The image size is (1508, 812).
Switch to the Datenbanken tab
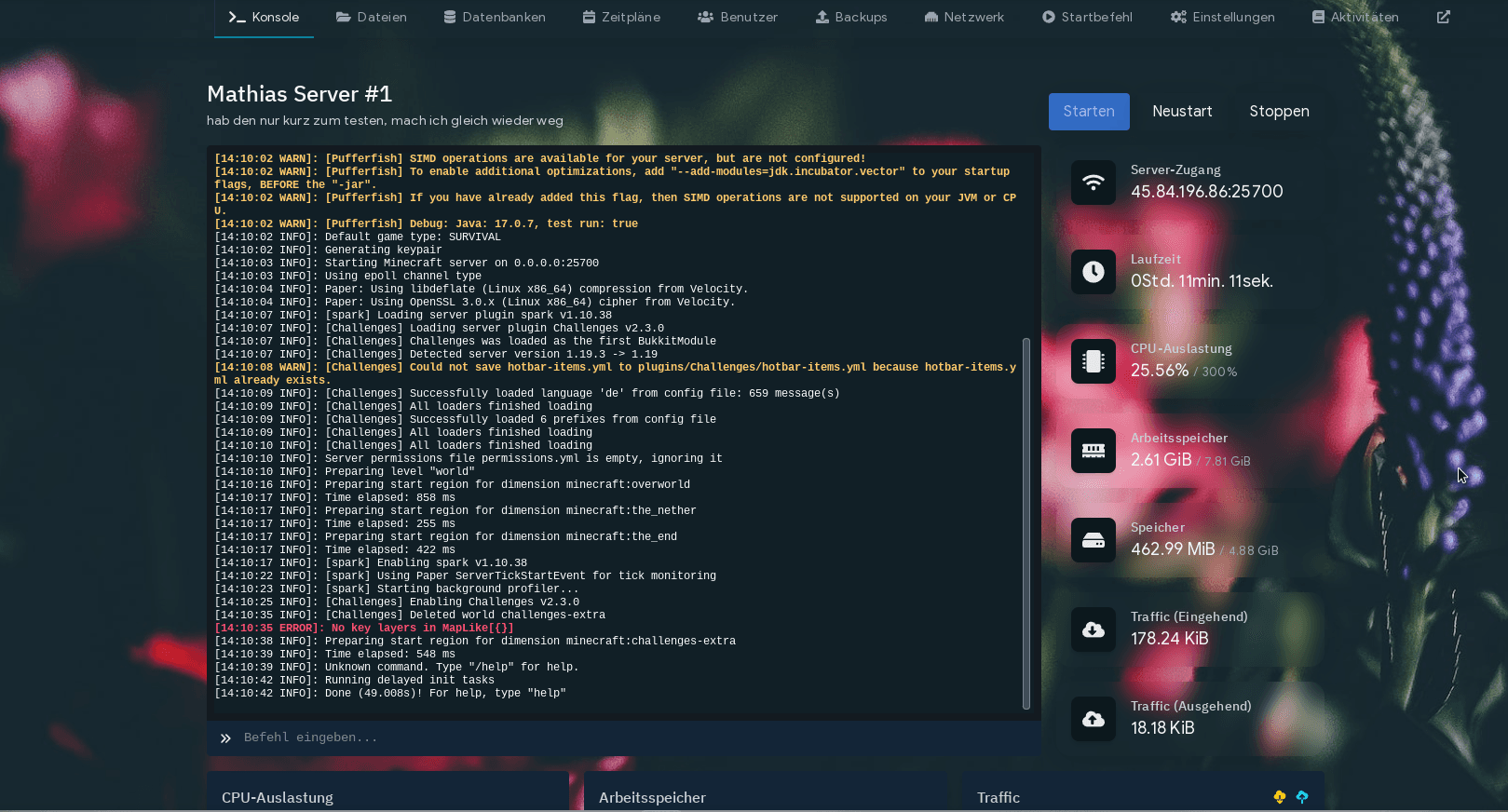click(x=495, y=17)
